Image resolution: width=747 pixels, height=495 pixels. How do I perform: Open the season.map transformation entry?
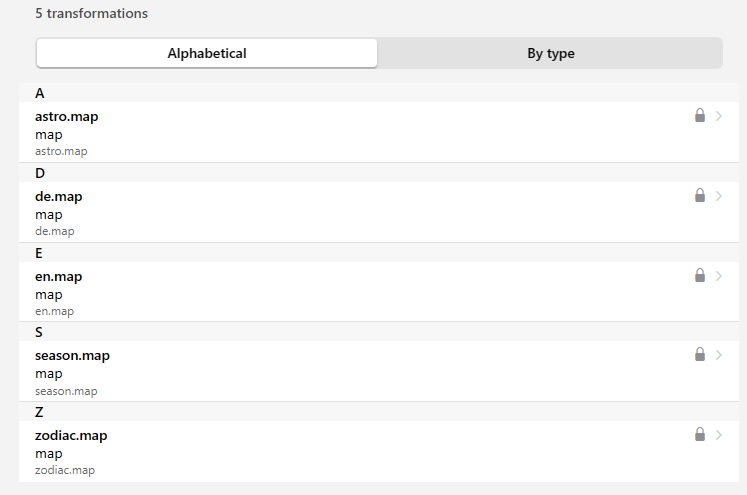coord(72,356)
